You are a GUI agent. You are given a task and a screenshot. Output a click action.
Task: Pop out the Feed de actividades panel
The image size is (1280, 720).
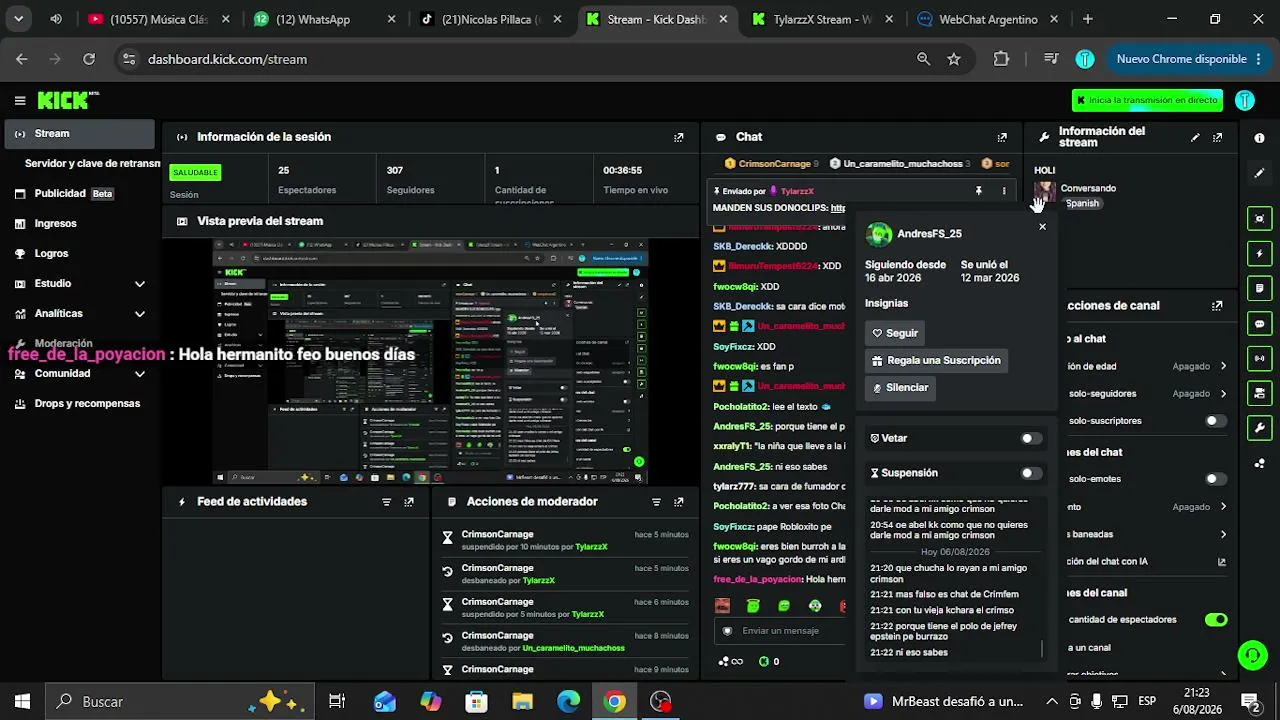(409, 502)
